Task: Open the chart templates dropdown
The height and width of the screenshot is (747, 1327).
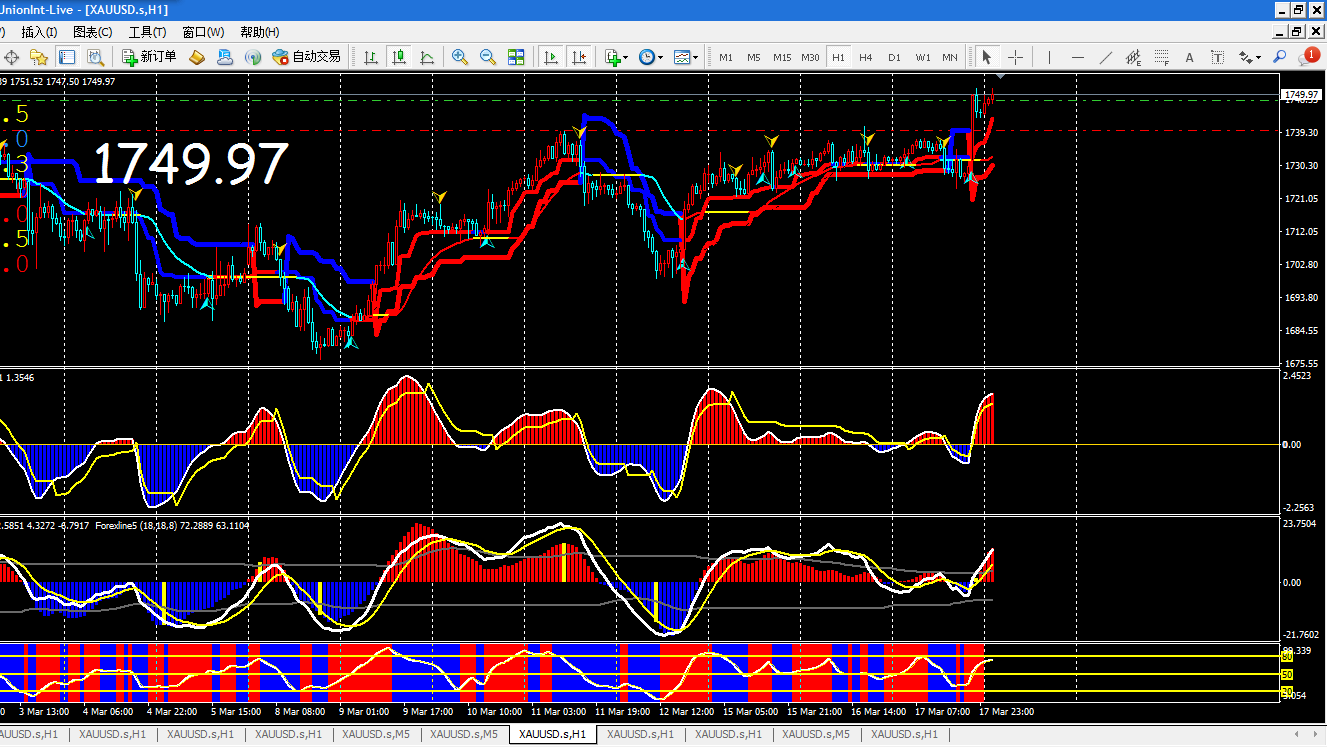Action: [686, 57]
